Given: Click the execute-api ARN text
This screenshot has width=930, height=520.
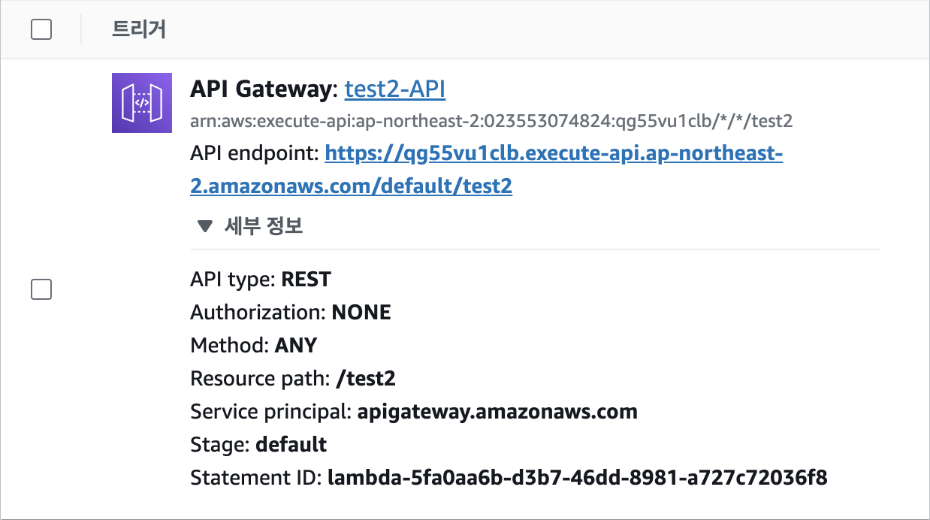Looking at the screenshot, I should coord(491,121).
